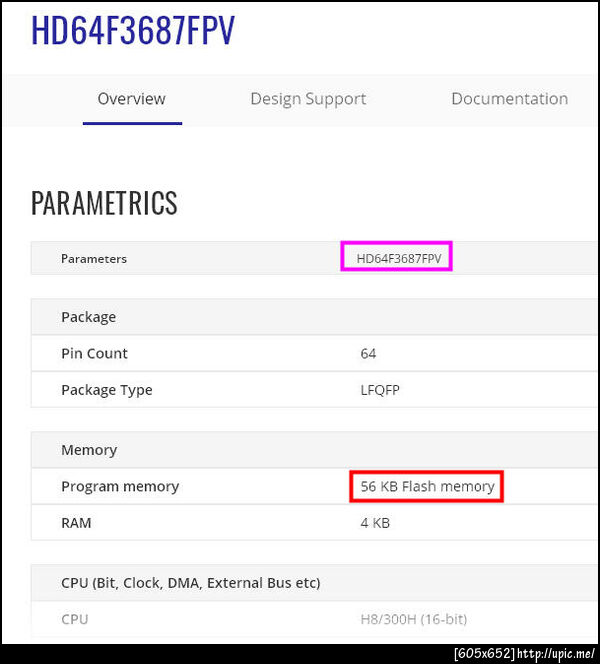This screenshot has height=664, width=600.
Task: Click the pin count value 64
Action: (x=368, y=353)
